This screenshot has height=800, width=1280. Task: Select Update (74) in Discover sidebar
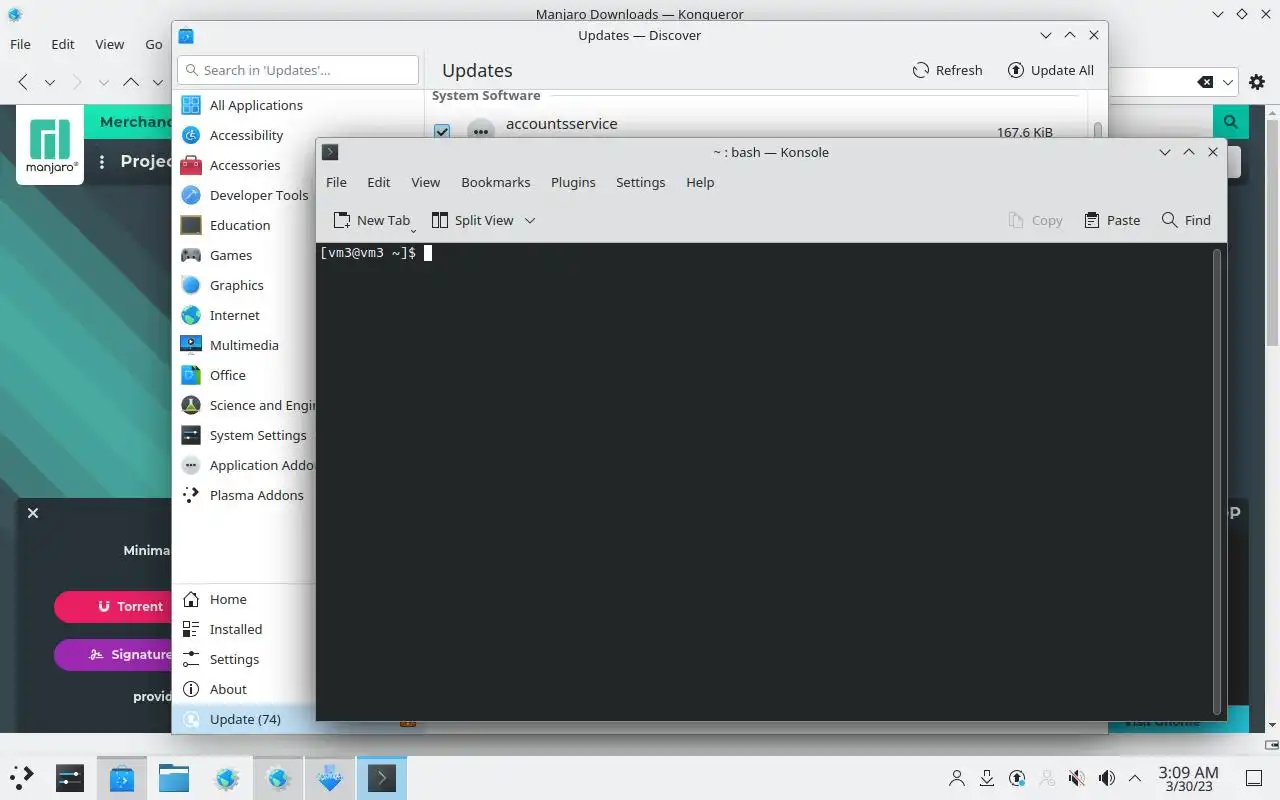pos(245,719)
